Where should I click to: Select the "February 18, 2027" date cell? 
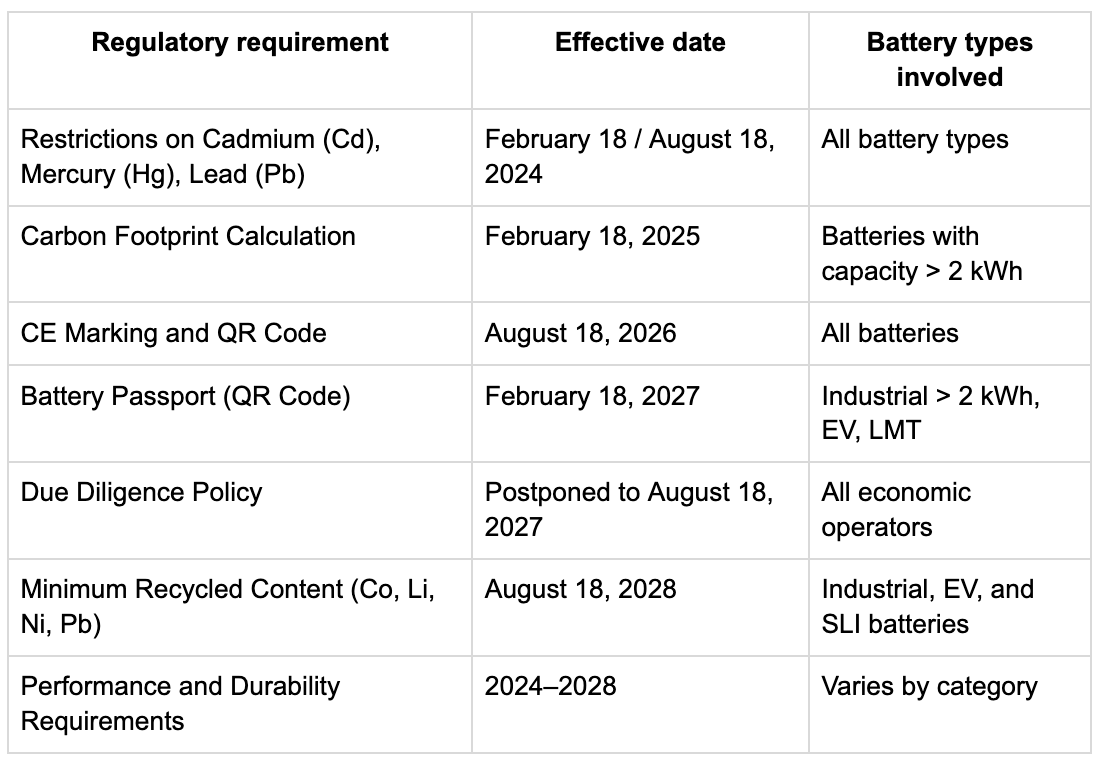click(x=592, y=397)
